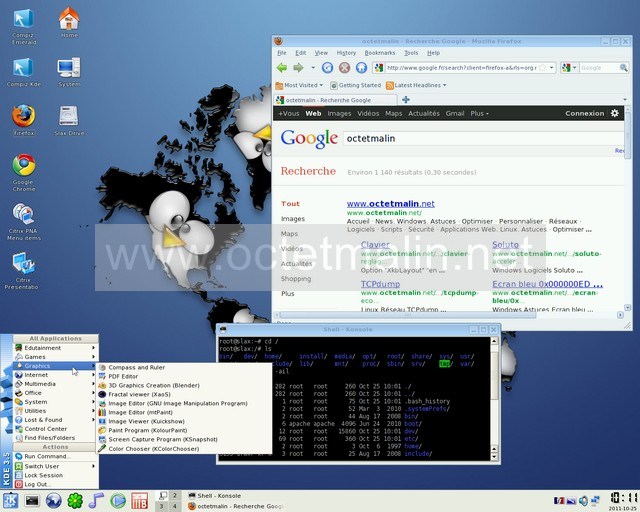Open Firefox's File menu
The width and height of the screenshot is (640, 512).
282,53
